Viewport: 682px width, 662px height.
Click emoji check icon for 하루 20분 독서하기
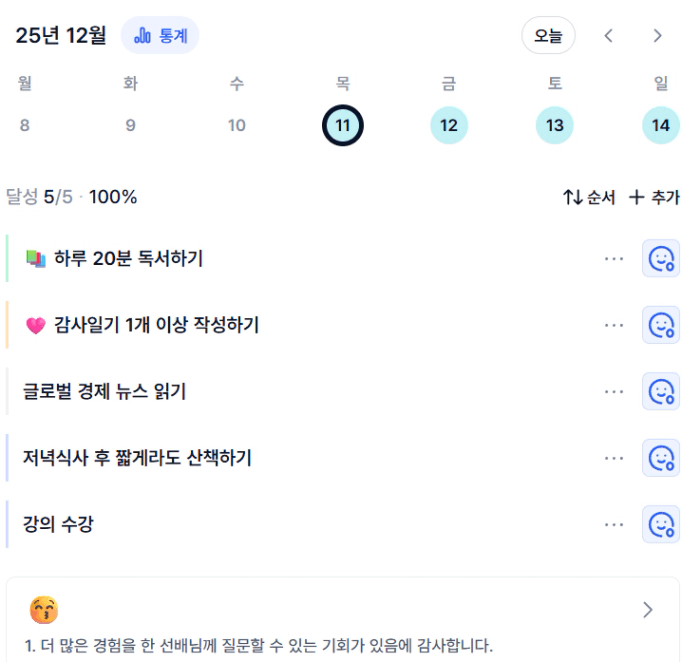660,259
